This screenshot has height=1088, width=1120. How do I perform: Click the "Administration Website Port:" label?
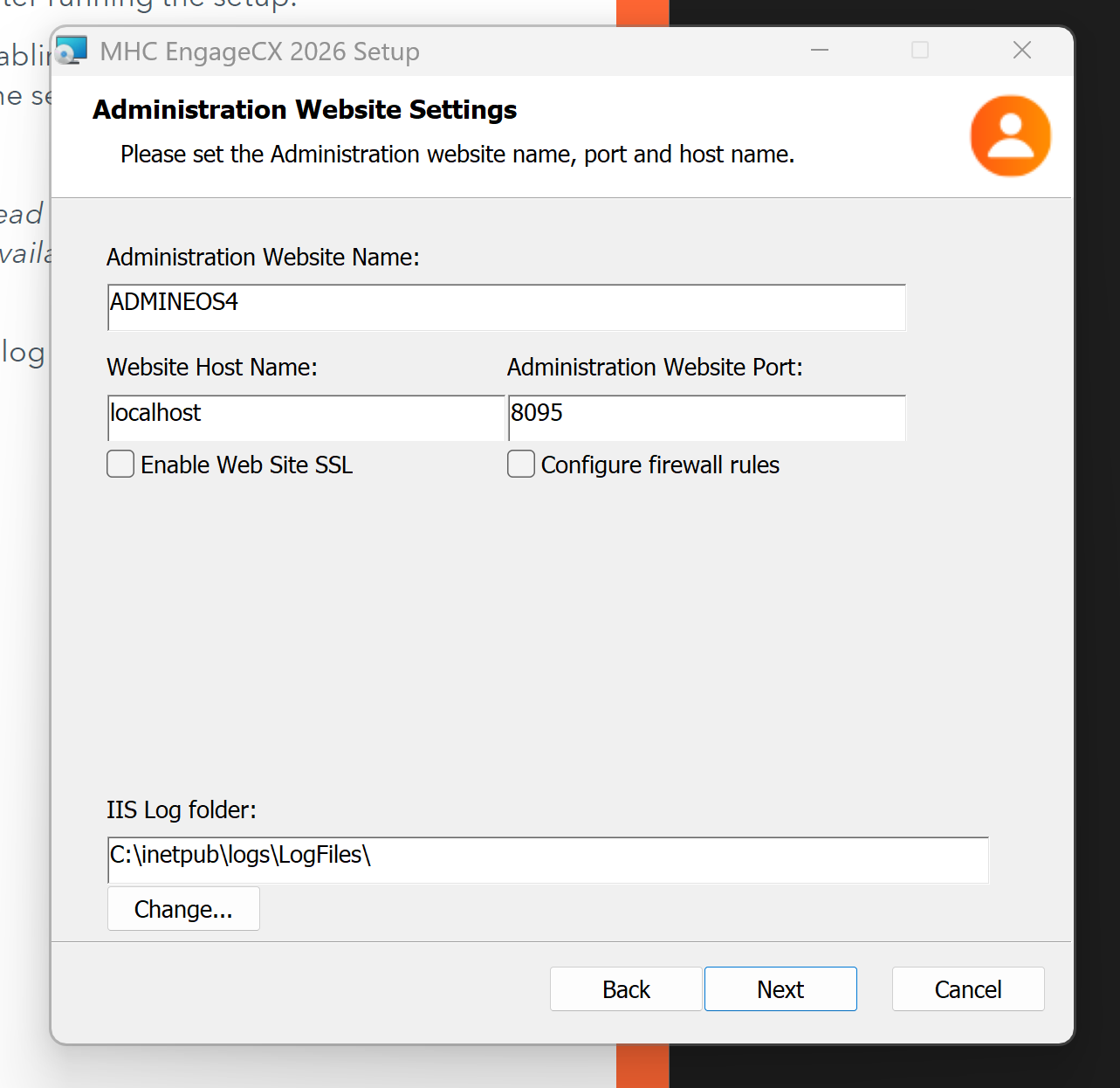tap(655, 368)
